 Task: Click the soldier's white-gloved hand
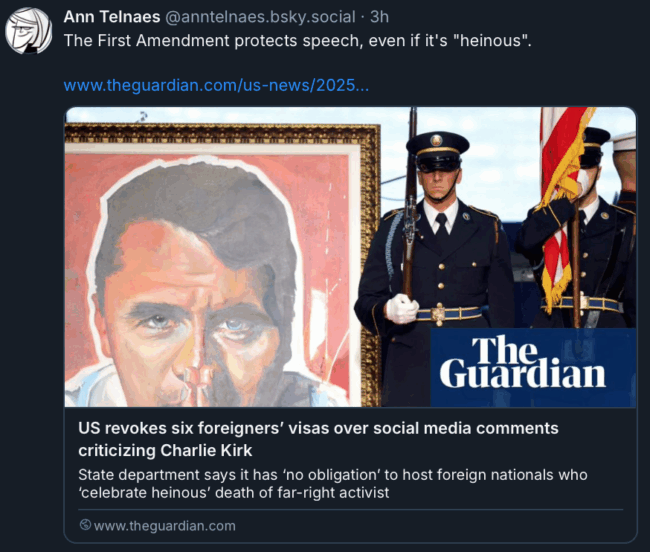tap(401, 308)
